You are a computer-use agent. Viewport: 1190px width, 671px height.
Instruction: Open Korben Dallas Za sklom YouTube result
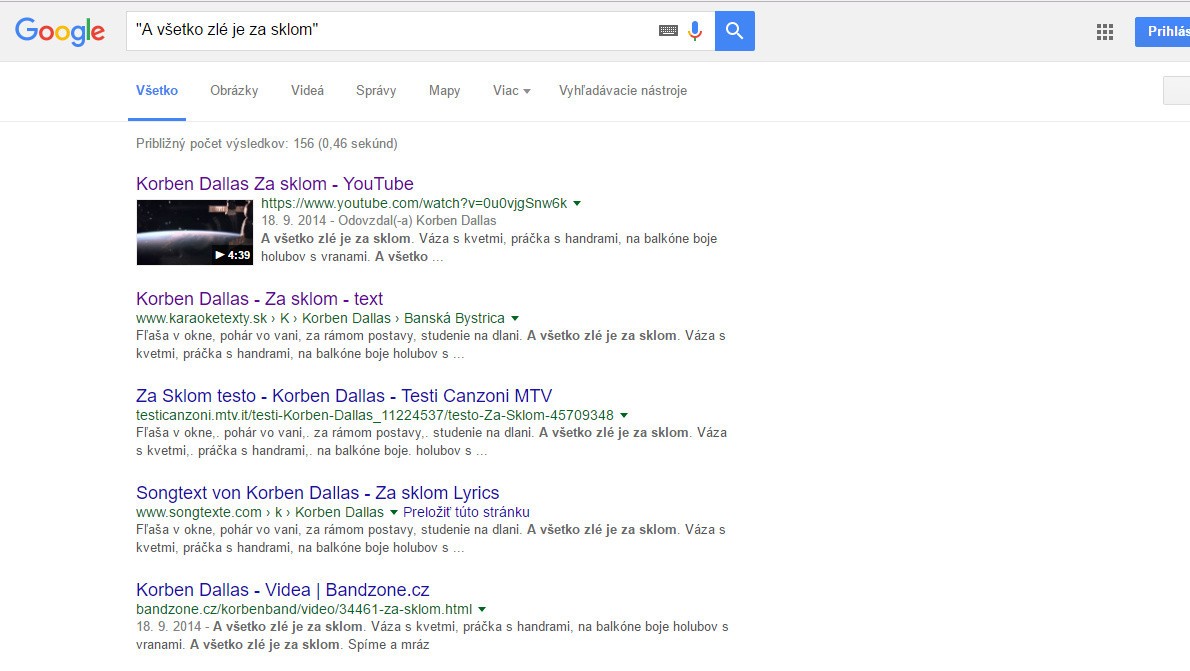[274, 184]
